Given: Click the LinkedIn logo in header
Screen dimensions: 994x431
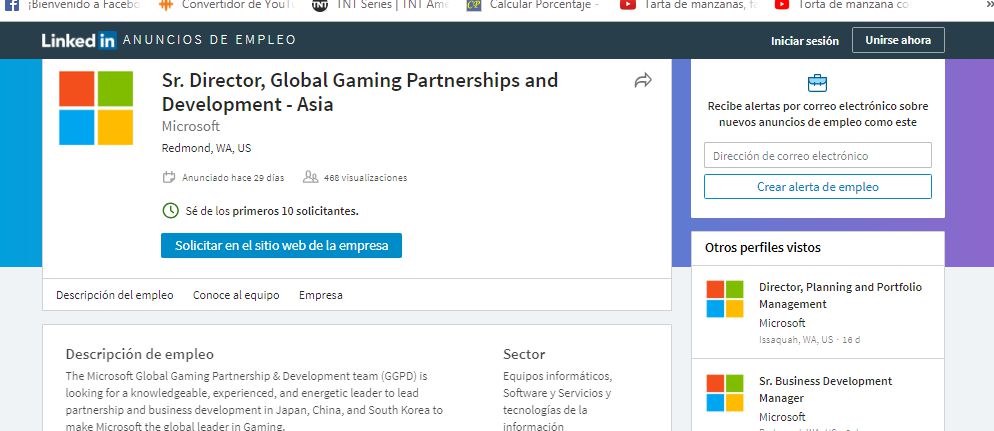Looking at the screenshot, I should tap(78, 41).
